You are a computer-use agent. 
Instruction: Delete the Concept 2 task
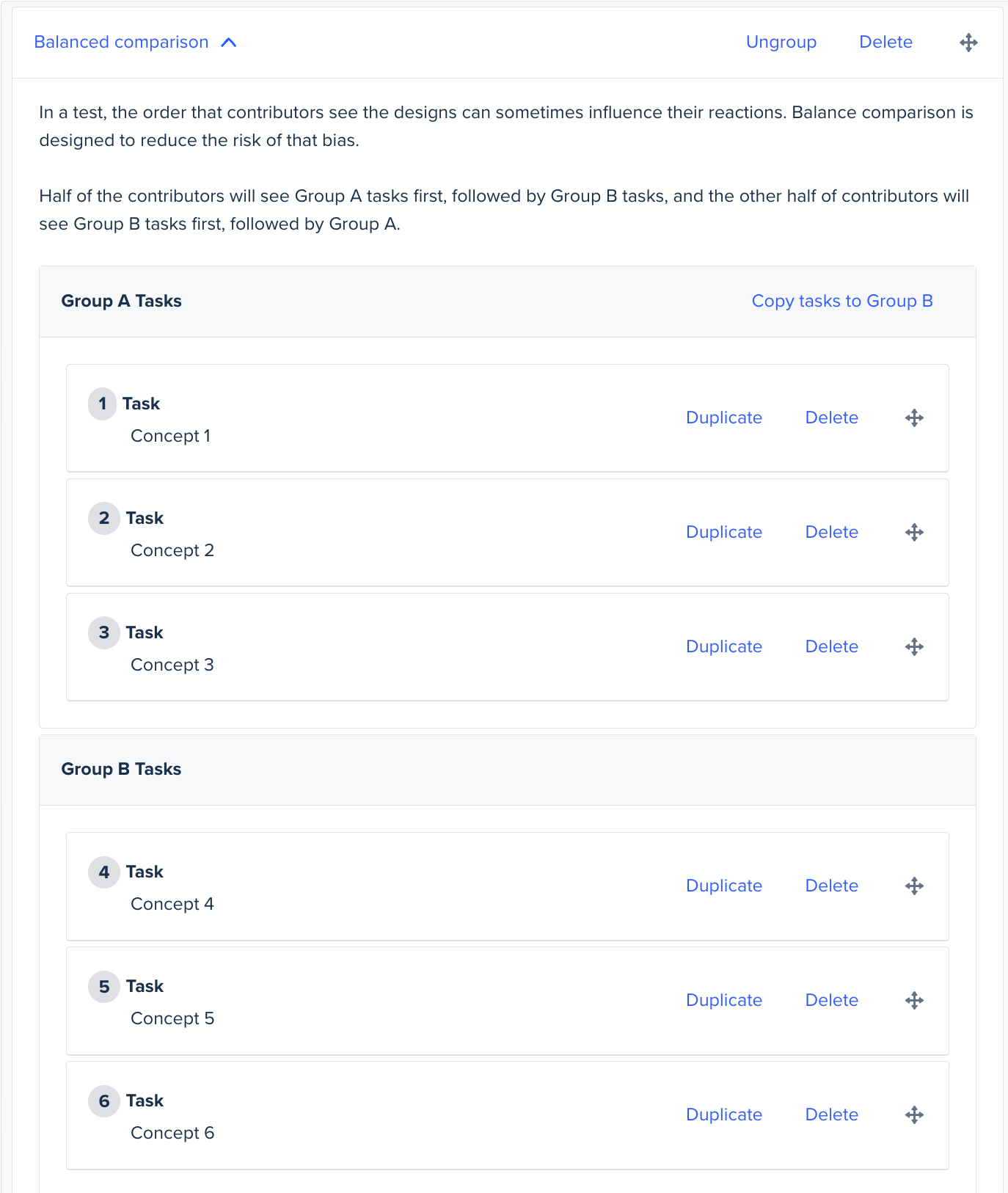[831, 533]
